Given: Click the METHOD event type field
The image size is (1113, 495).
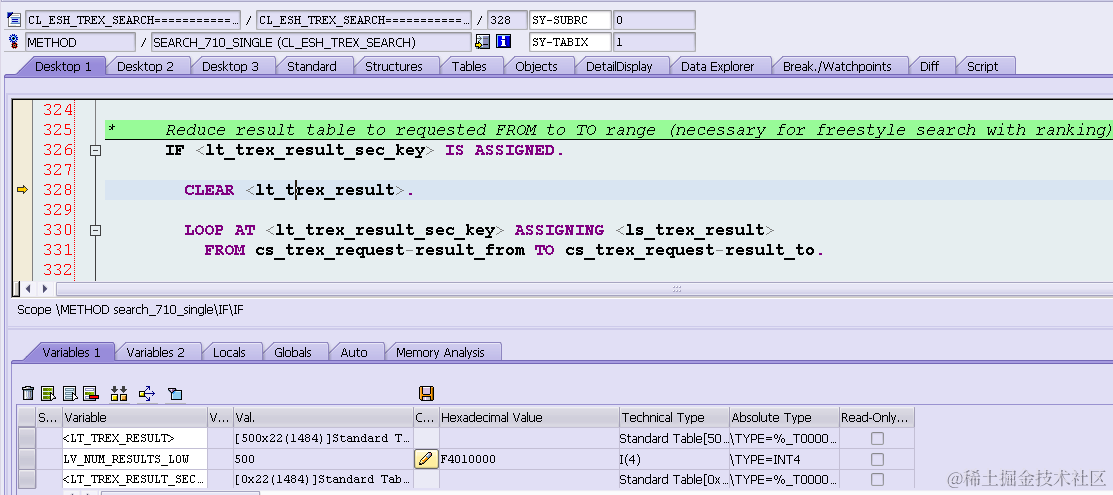Looking at the screenshot, I should coord(80,42).
